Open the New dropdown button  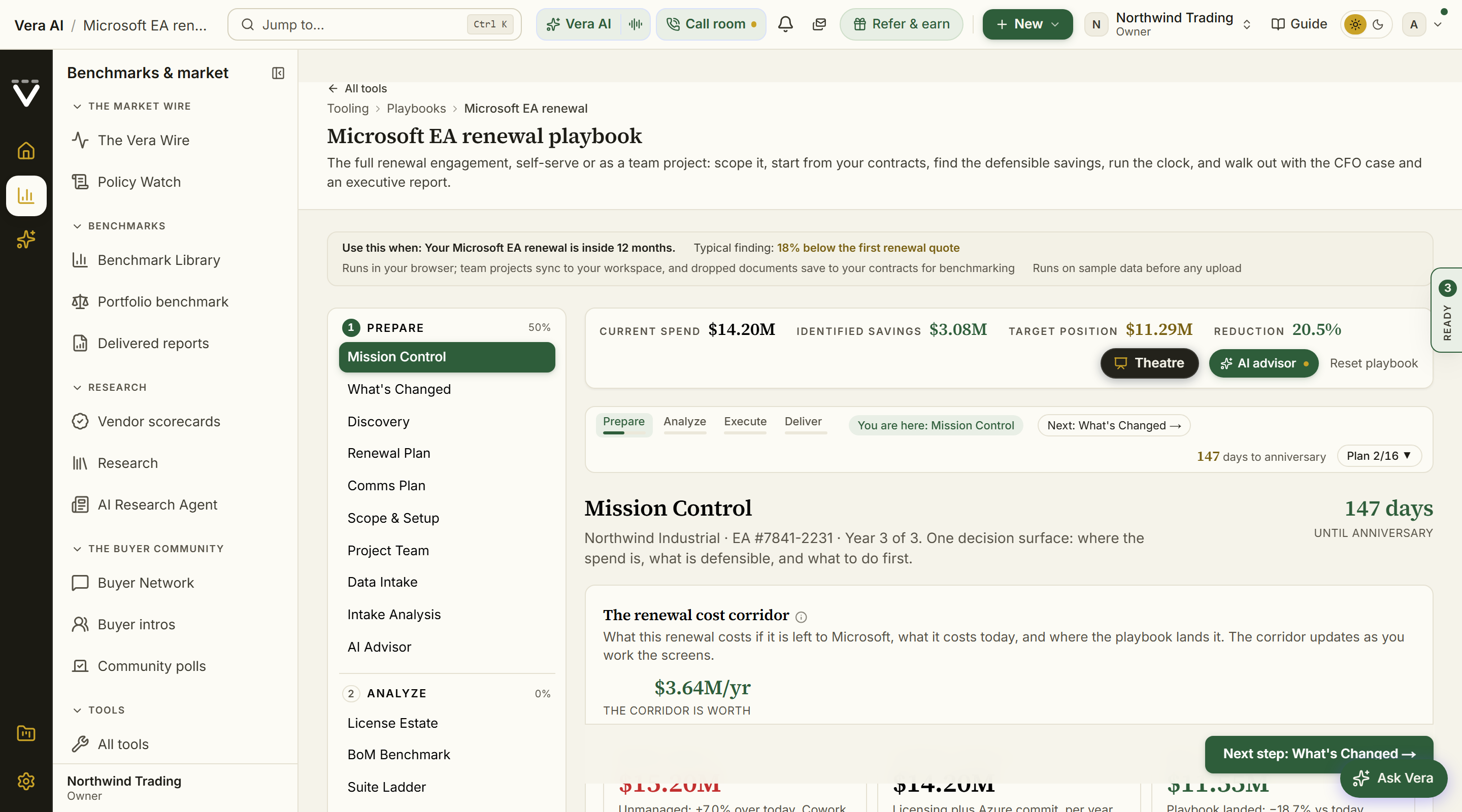click(1027, 24)
